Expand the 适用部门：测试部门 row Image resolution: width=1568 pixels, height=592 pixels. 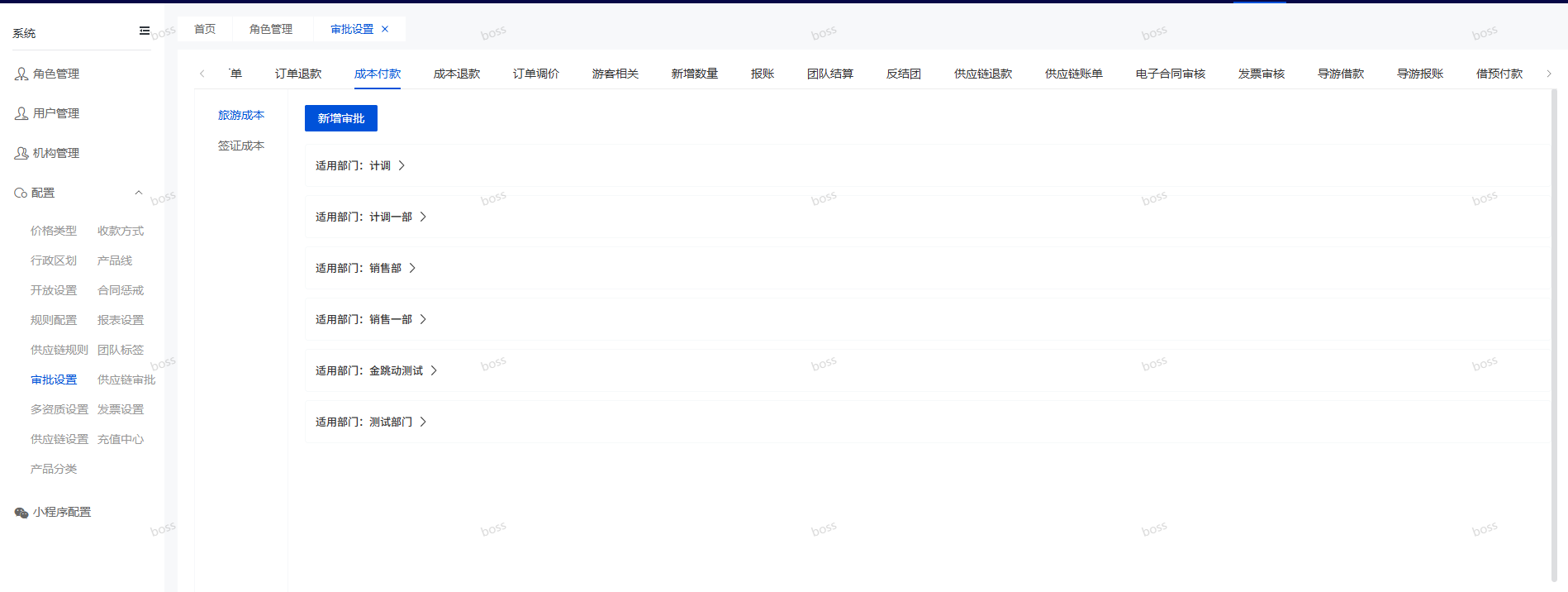(x=423, y=422)
